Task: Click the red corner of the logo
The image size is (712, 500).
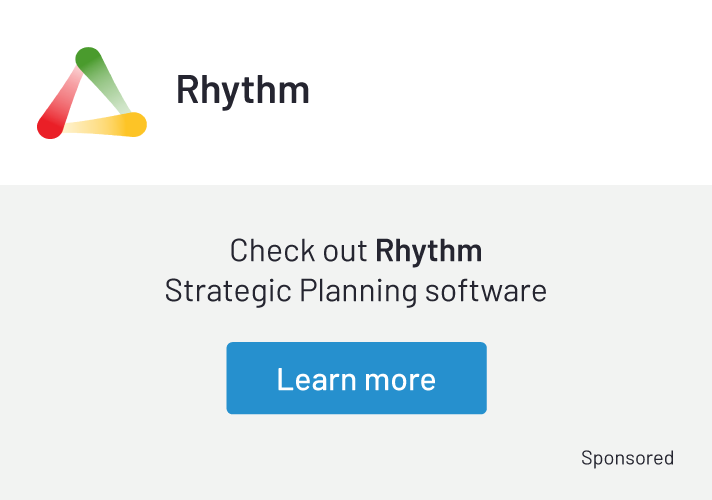Action: [x=50, y=126]
